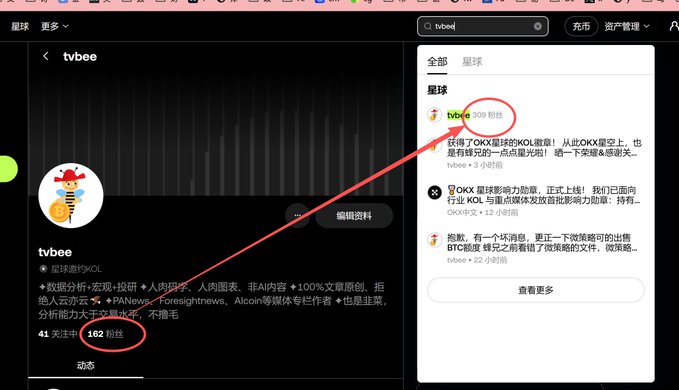Click the profile bio text starting 数据分析
This screenshot has height=390, width=679.
(x=212, y=300)
